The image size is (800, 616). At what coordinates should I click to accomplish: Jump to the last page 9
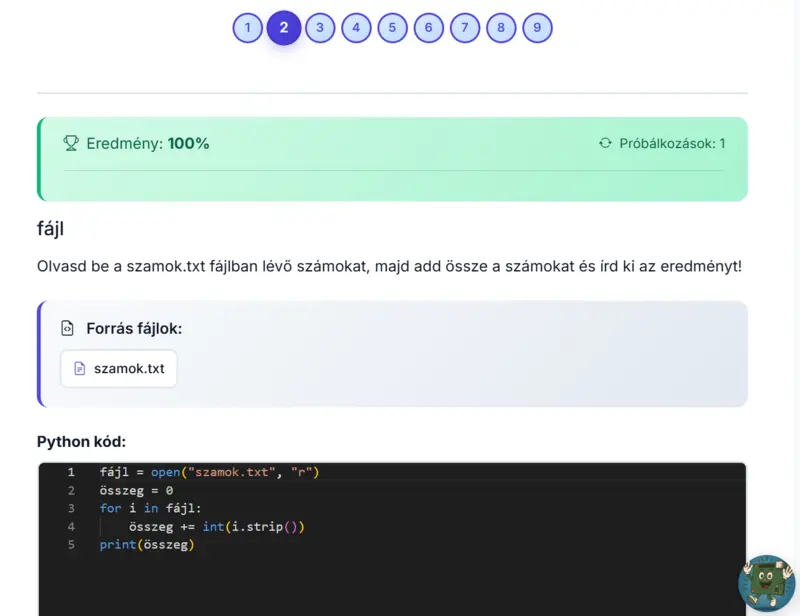(537, 28)
